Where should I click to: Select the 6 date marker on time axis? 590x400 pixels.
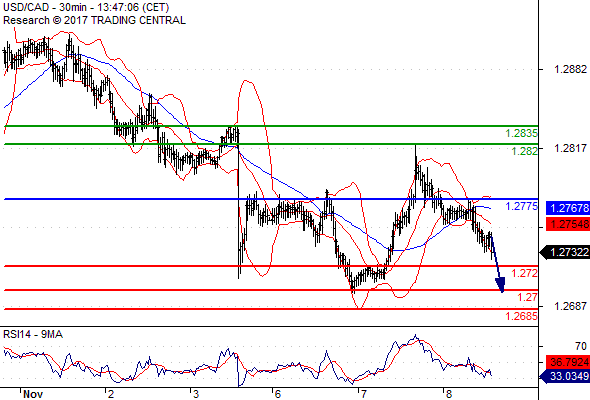(278, 394)
